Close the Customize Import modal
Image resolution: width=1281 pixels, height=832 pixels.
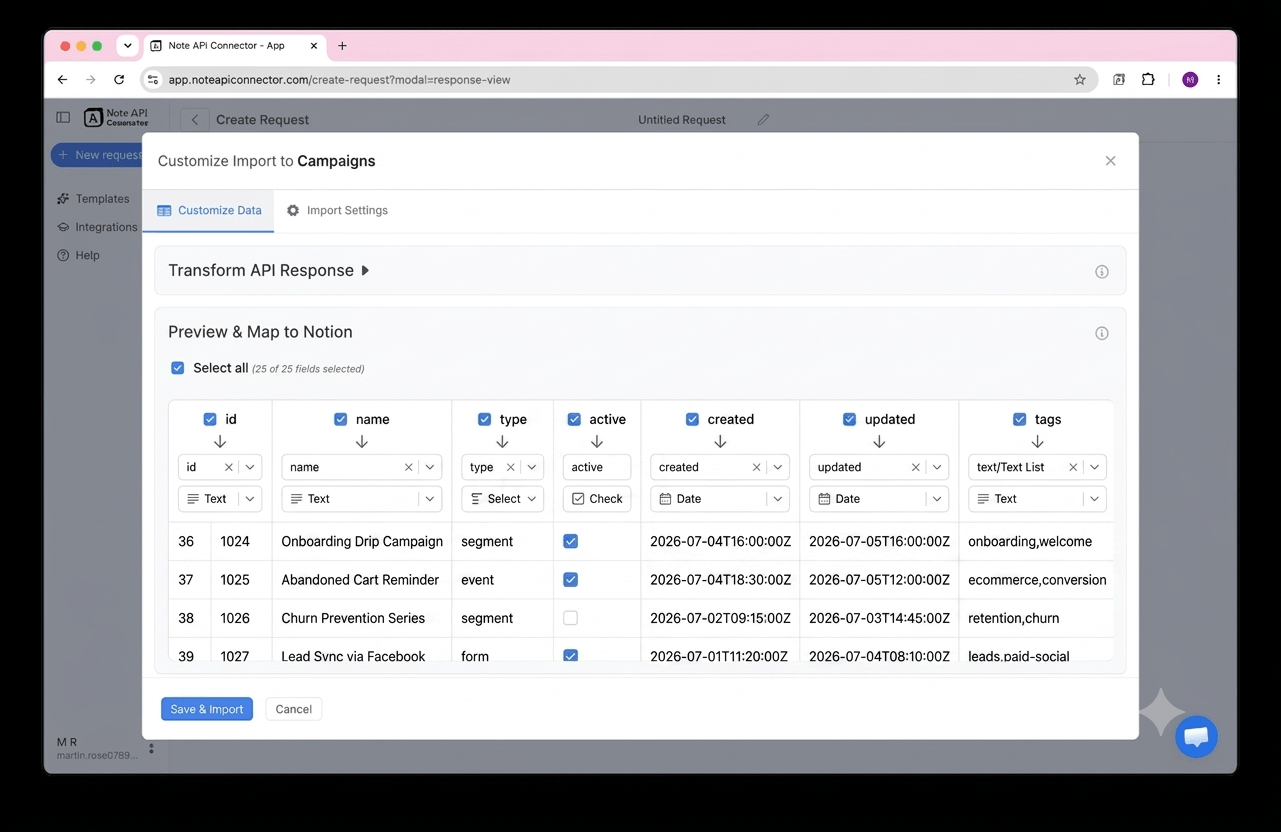[1110, 161]
